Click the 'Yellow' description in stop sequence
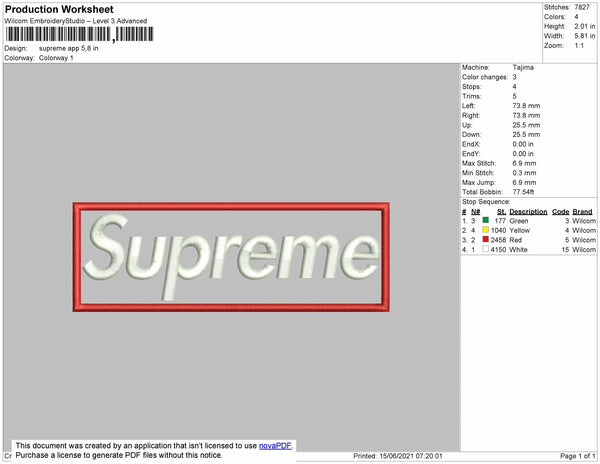Viewport: 600px width, 464px height. tap(520, 231)
